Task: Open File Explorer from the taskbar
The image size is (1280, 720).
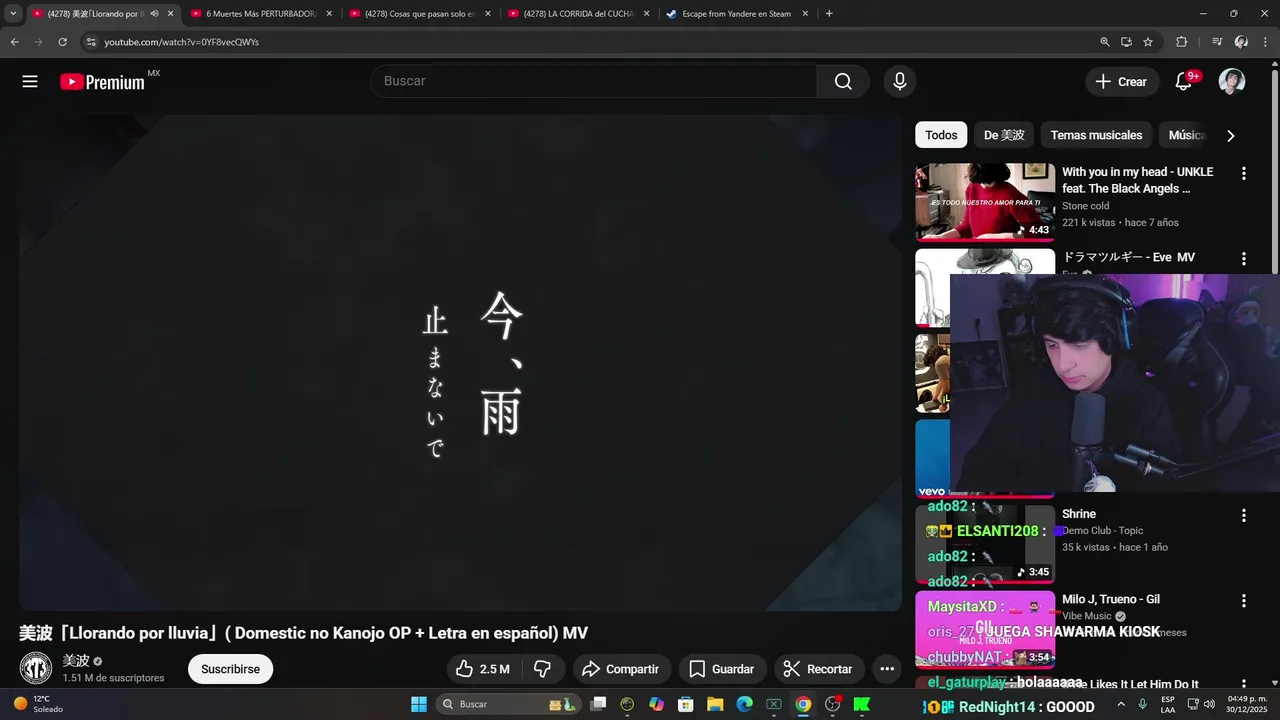Action: 715,704
